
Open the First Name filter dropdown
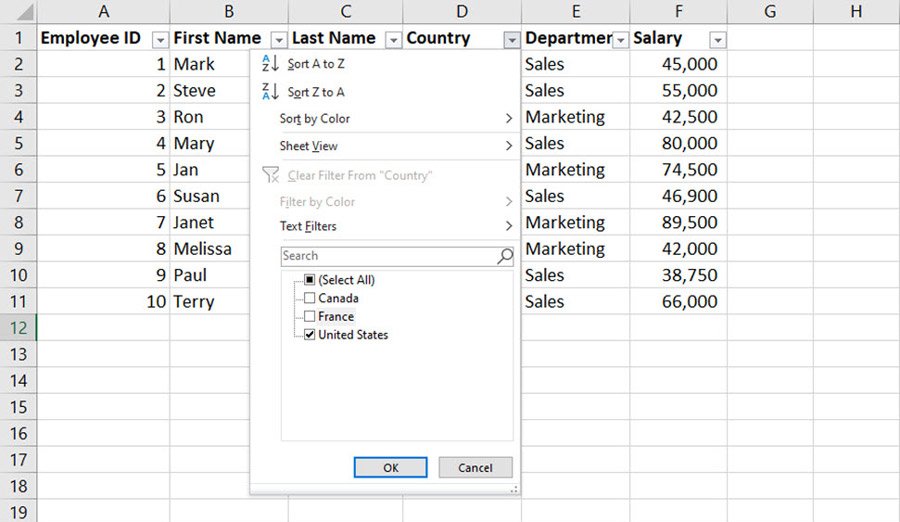(279, 40)
